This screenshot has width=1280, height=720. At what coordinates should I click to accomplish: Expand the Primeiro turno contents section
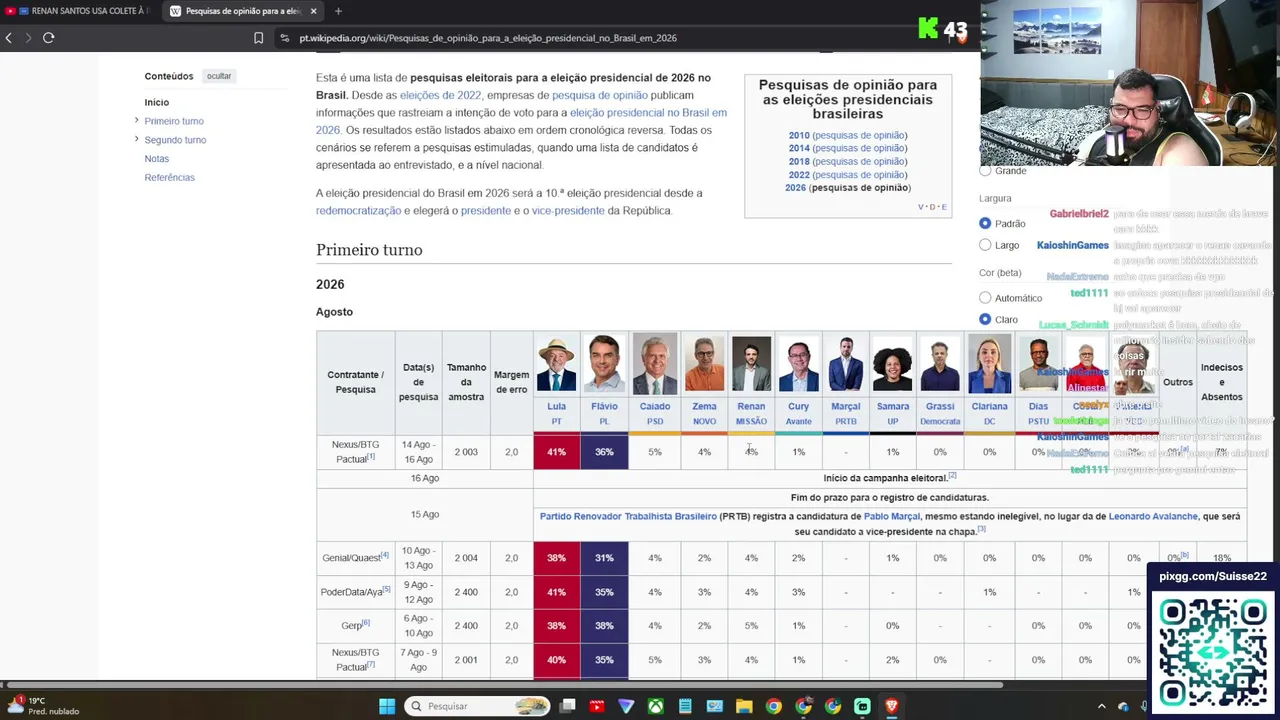click(136, 121)
